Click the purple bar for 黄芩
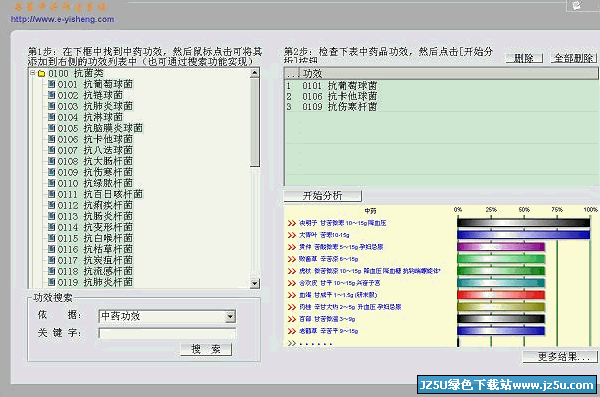The width and height of the screenshot is (600, 397). (501, 247)
